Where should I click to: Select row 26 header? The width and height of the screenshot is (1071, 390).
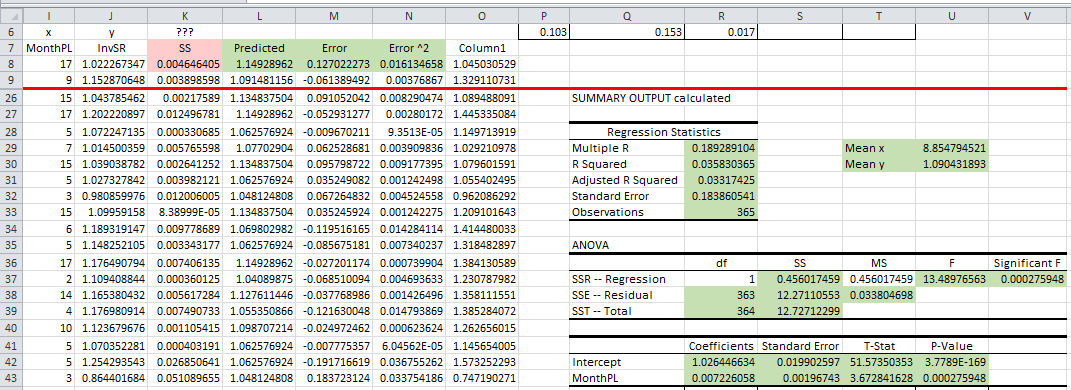pyautogui.click(x=12, y=98)
